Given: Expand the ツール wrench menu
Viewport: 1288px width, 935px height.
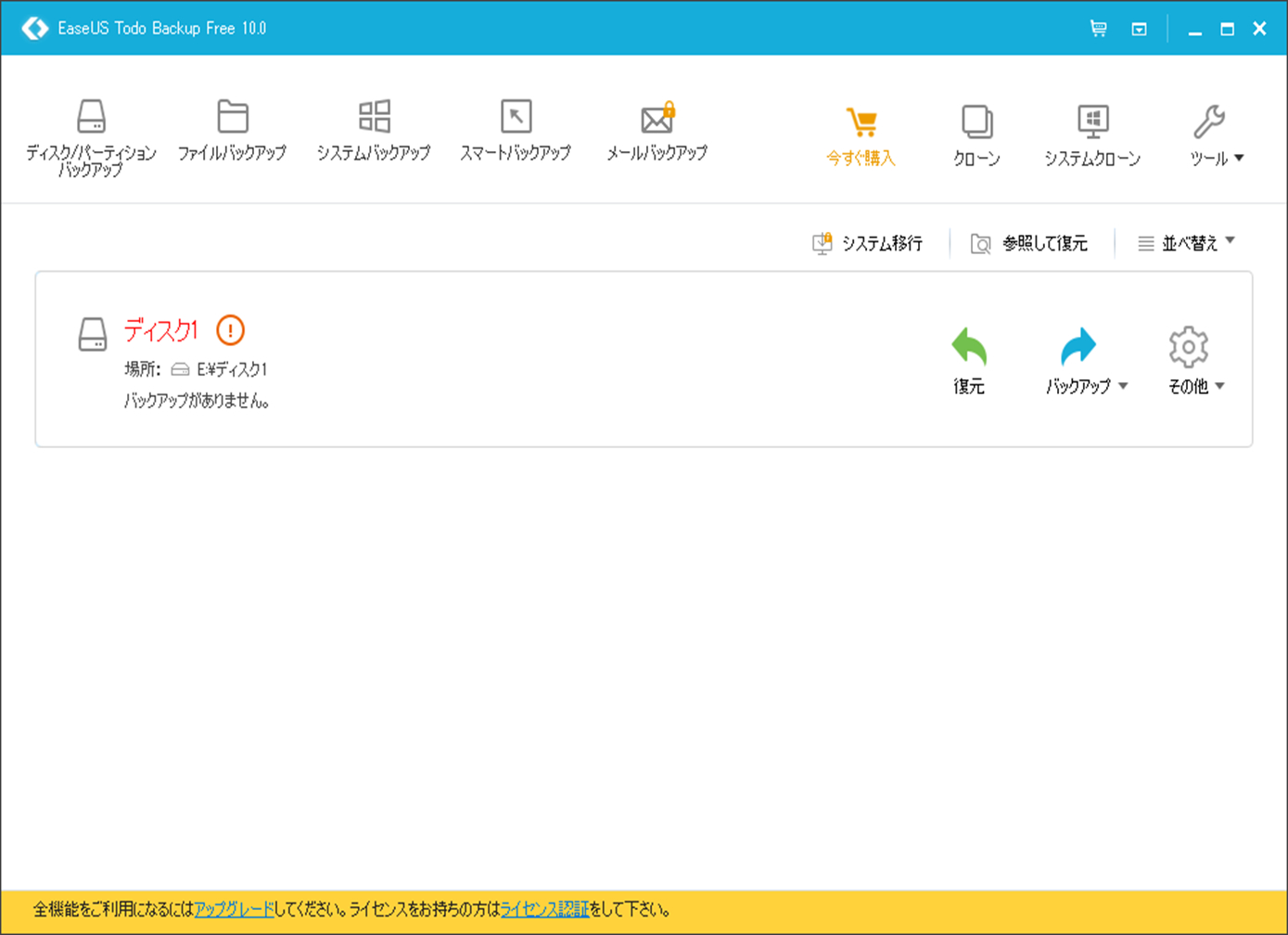Looking at the screenshot, I should tap(1216, 136).
